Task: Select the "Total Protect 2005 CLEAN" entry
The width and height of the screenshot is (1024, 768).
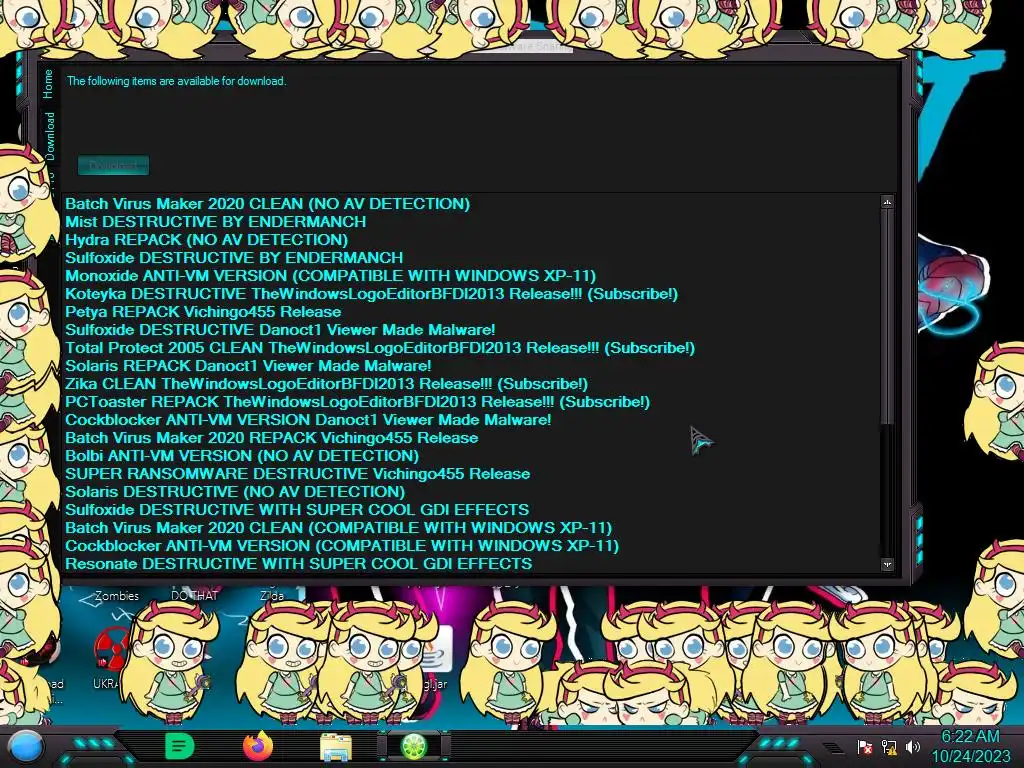Action: [x=379, y=348]
